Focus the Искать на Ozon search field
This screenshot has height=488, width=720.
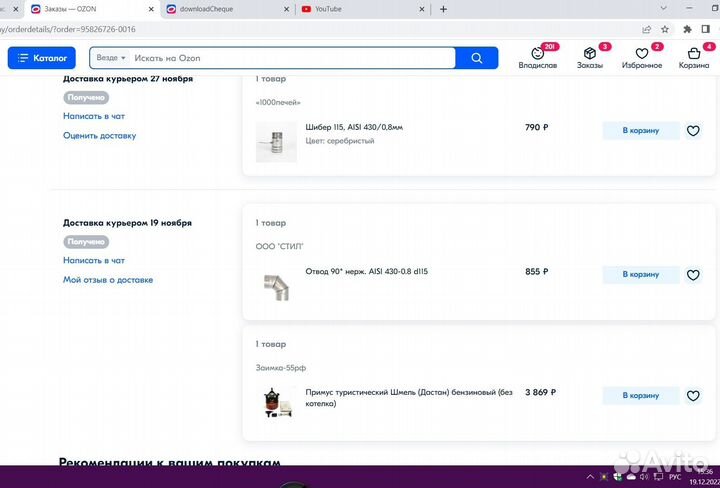point(292,58)
